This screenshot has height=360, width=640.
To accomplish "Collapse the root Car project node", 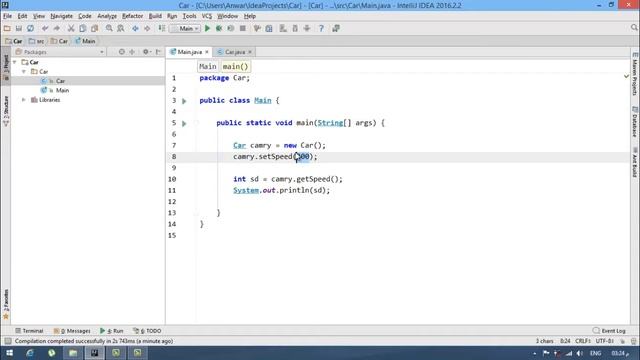I will coord(15,62).
